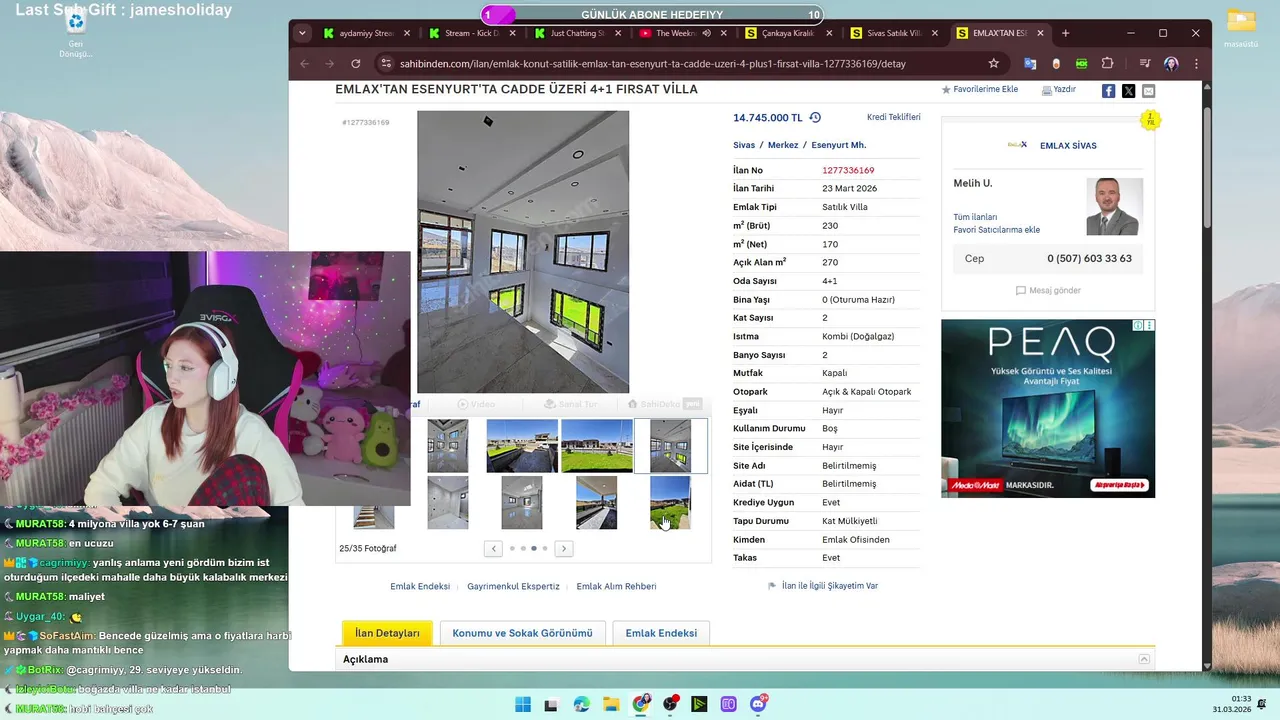The width and height of the screenshot is (1280, 720).
Task: Open File Explorer from the taskbar
Action: [x=611, y=704]
